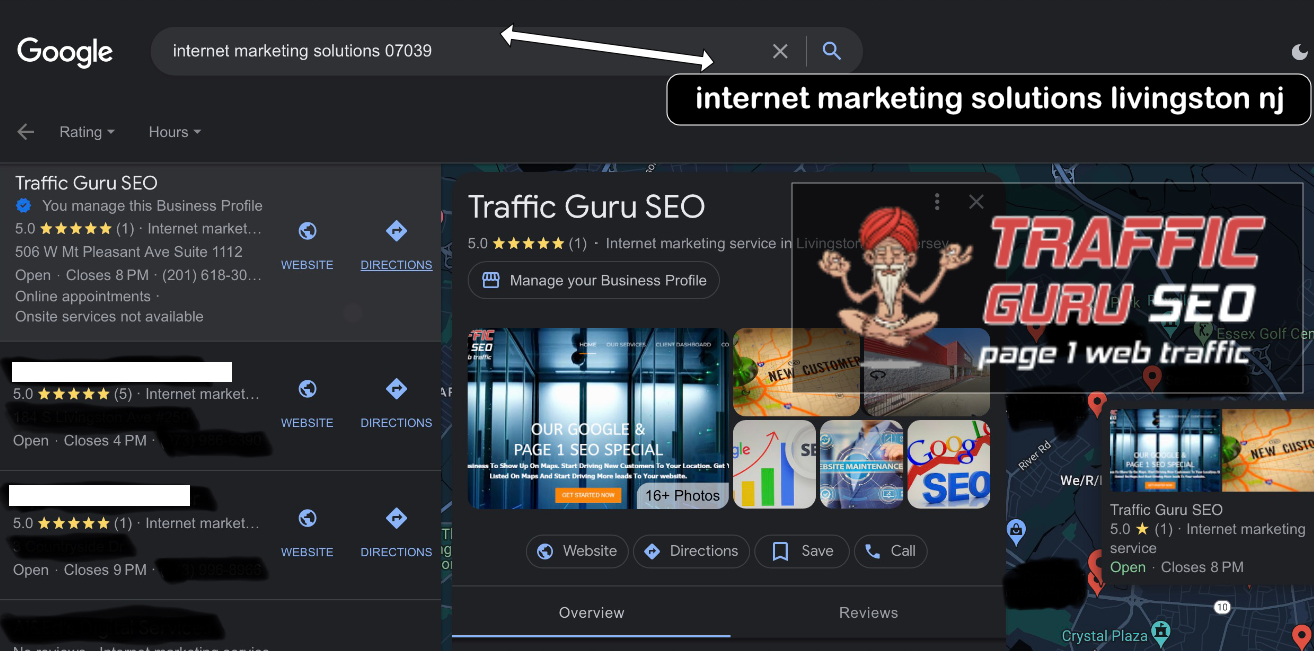Viewport: 1314px width, 651px height.
Task: Click the Directions button in the profile panel
Action: (x=691, y=551)
